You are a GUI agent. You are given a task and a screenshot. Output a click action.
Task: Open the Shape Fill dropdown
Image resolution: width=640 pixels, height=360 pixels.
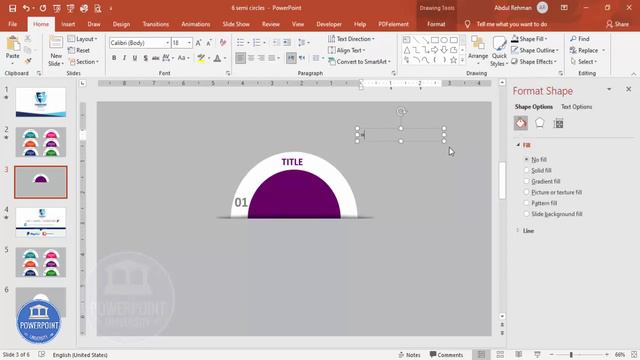(x=529, y=39)
